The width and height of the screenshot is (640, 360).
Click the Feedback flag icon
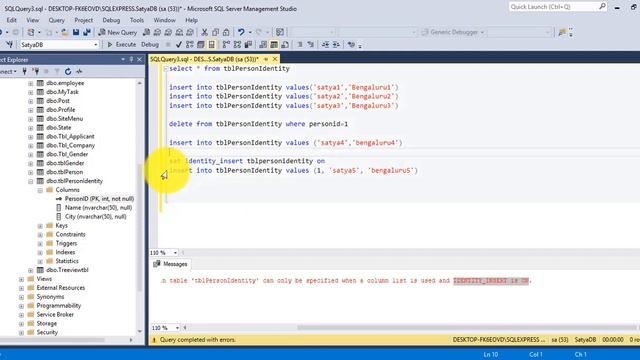562,32
